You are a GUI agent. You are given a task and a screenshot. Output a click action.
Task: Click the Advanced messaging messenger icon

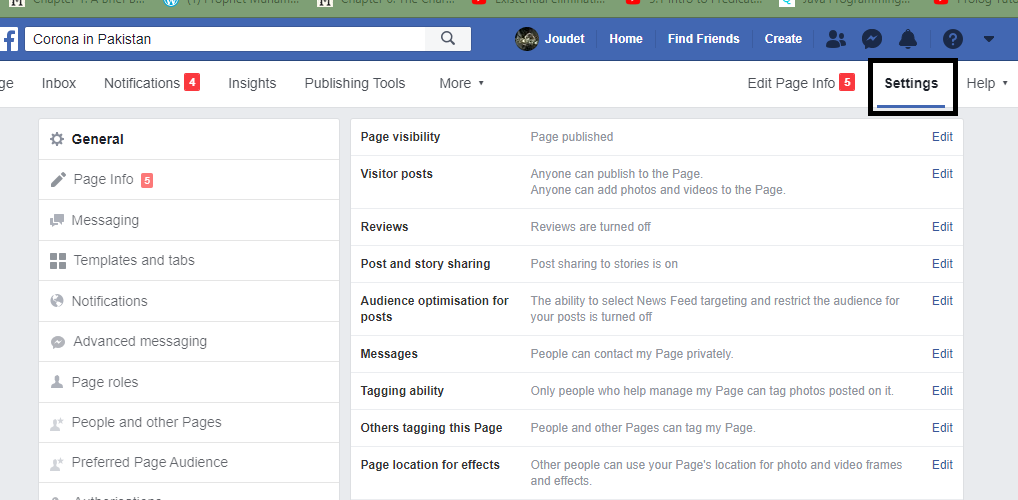(58, 342)
